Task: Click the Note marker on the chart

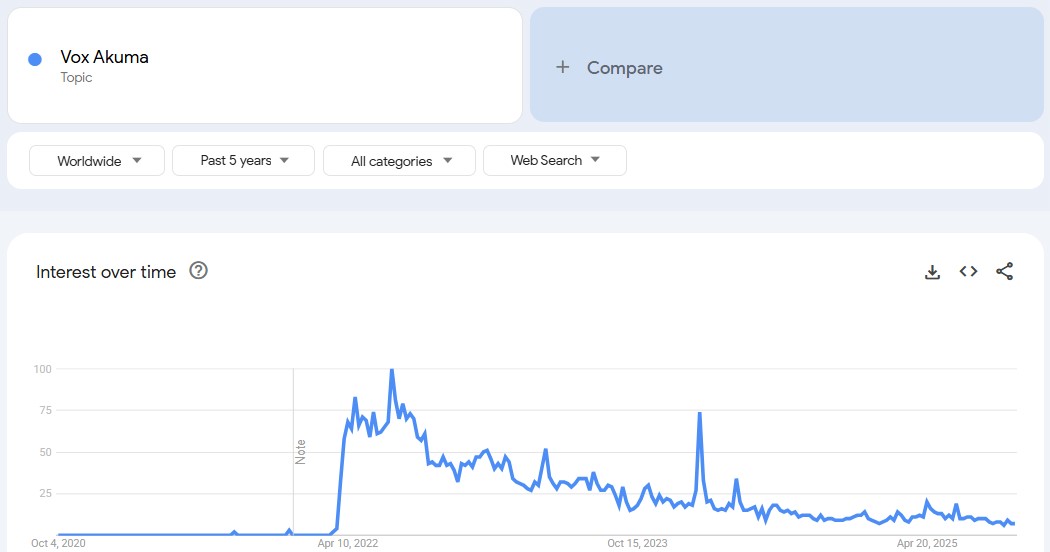Action: coord(300,451)
